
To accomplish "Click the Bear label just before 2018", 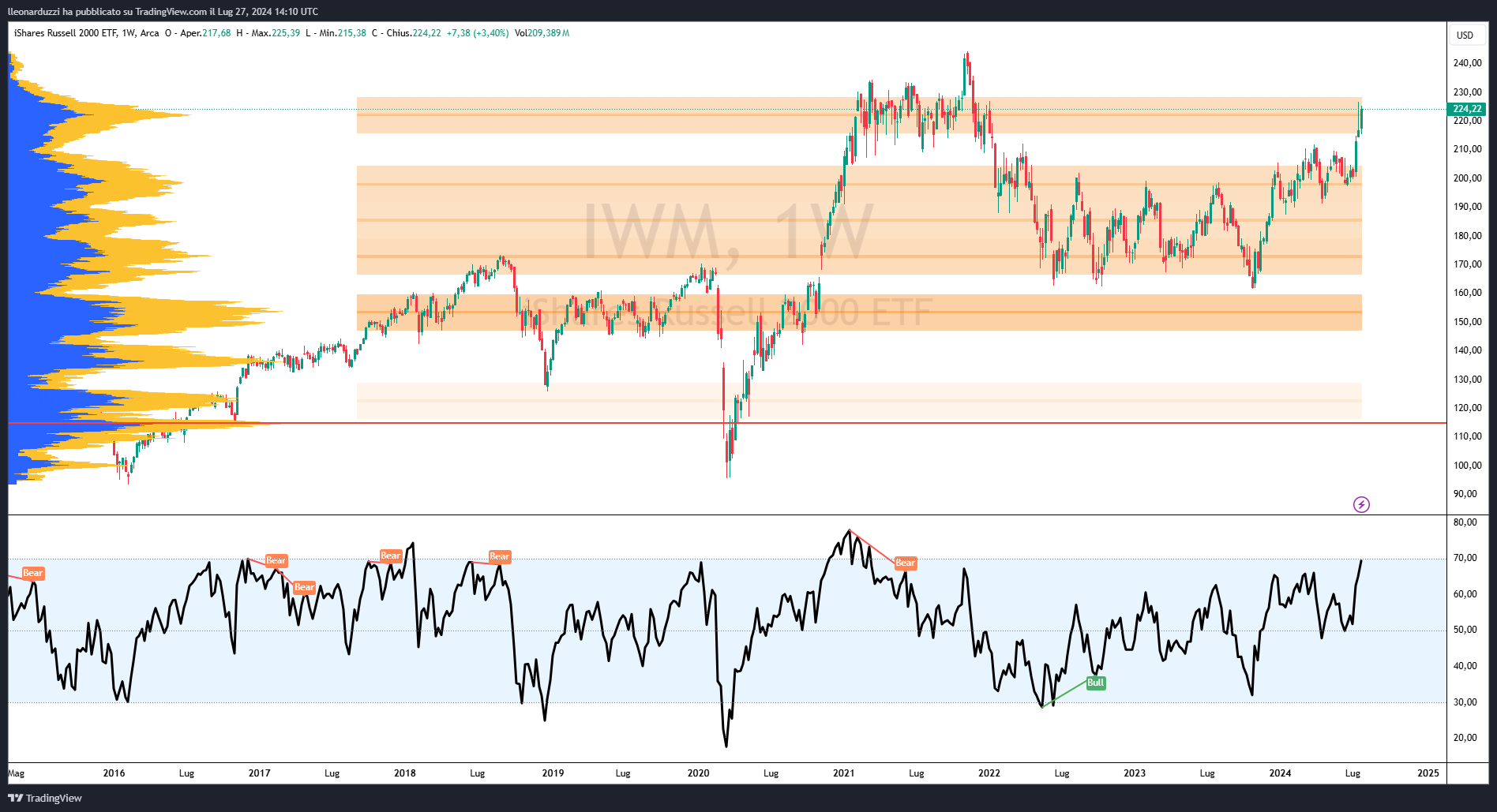I will click(x=391, y=556).
